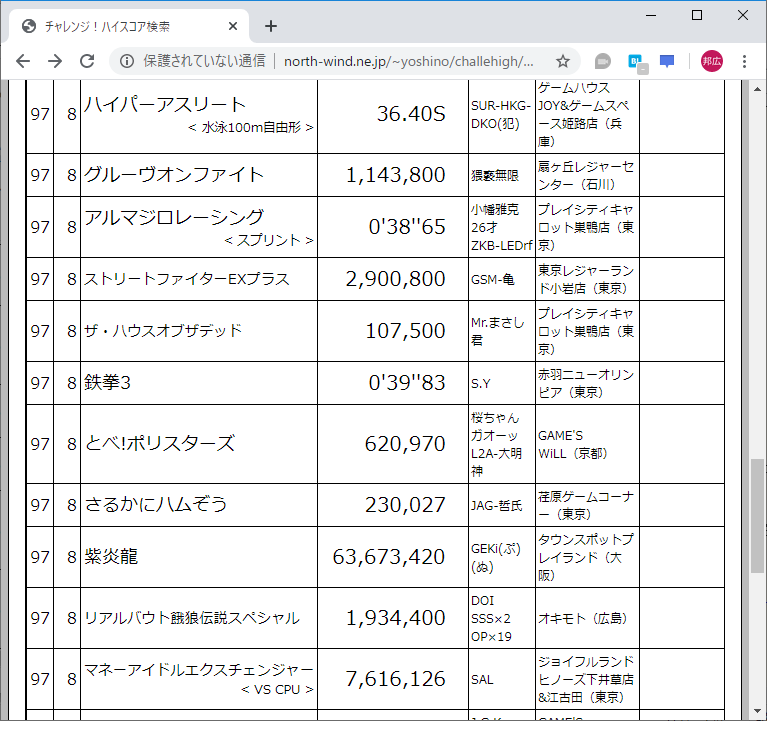
Task: Click score 7,616,126
Action: tap(395, 679)
